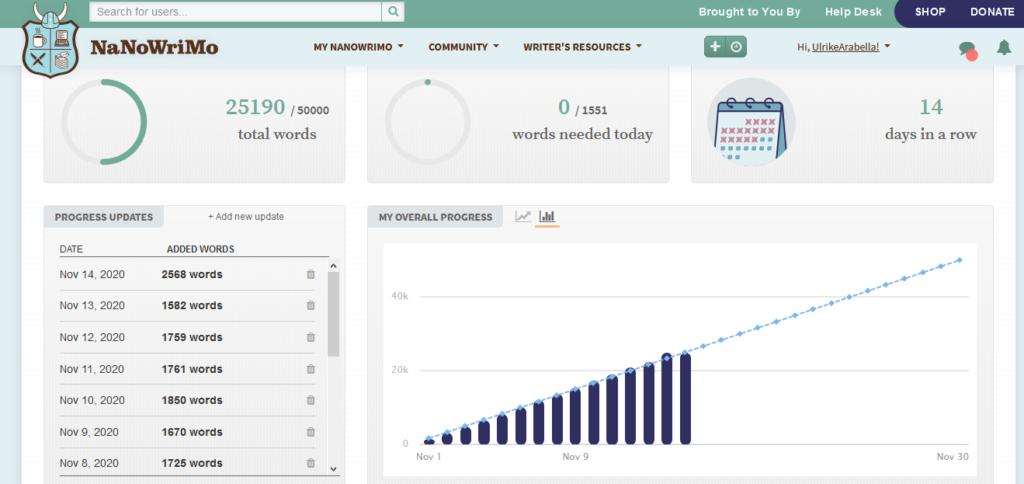Click the magnifier search button
Image resolution: width=1024 pixels, height=484 pixels.
(392, 11)
